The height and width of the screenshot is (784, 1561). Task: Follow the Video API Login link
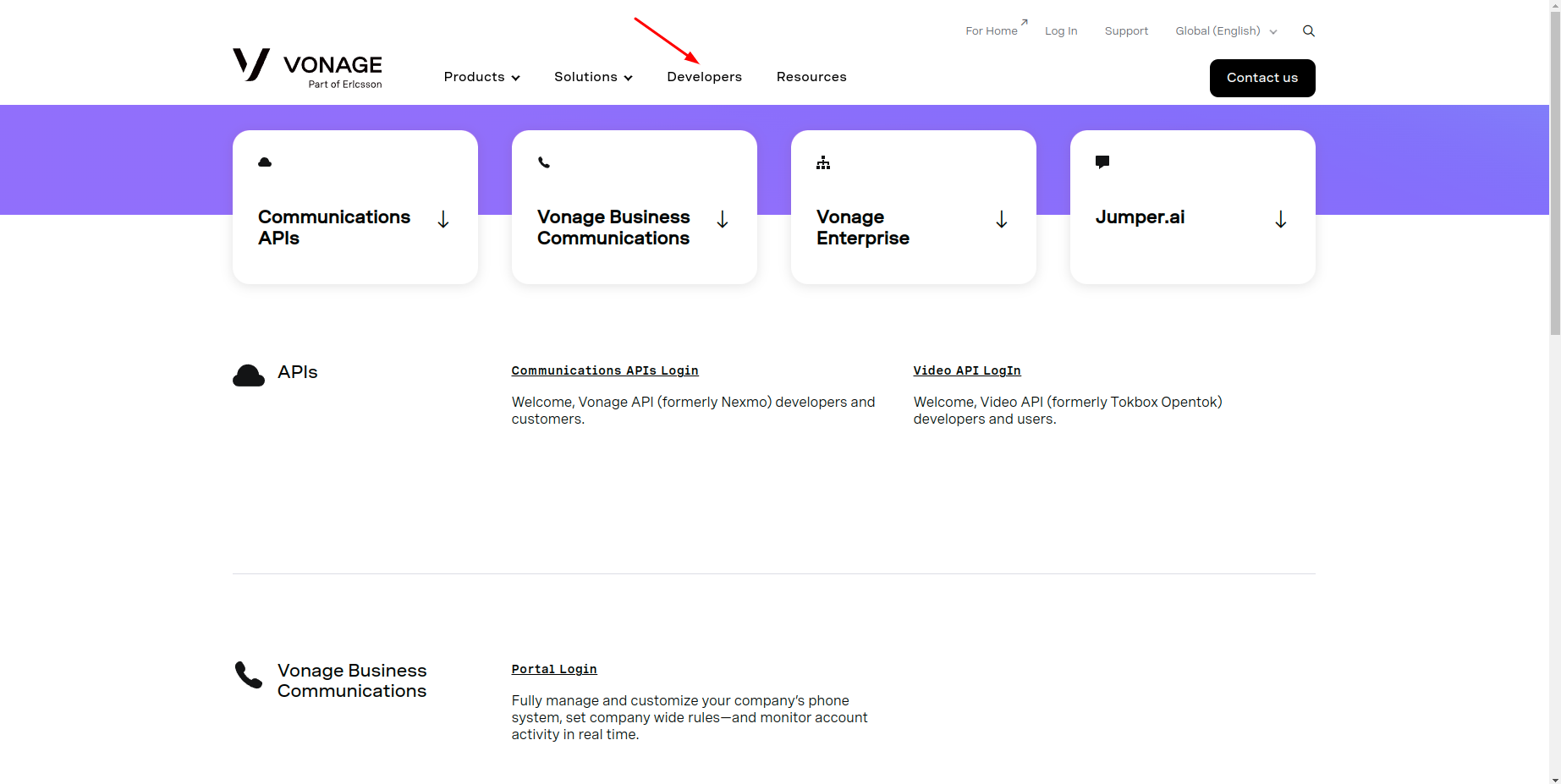pos(967,370)
